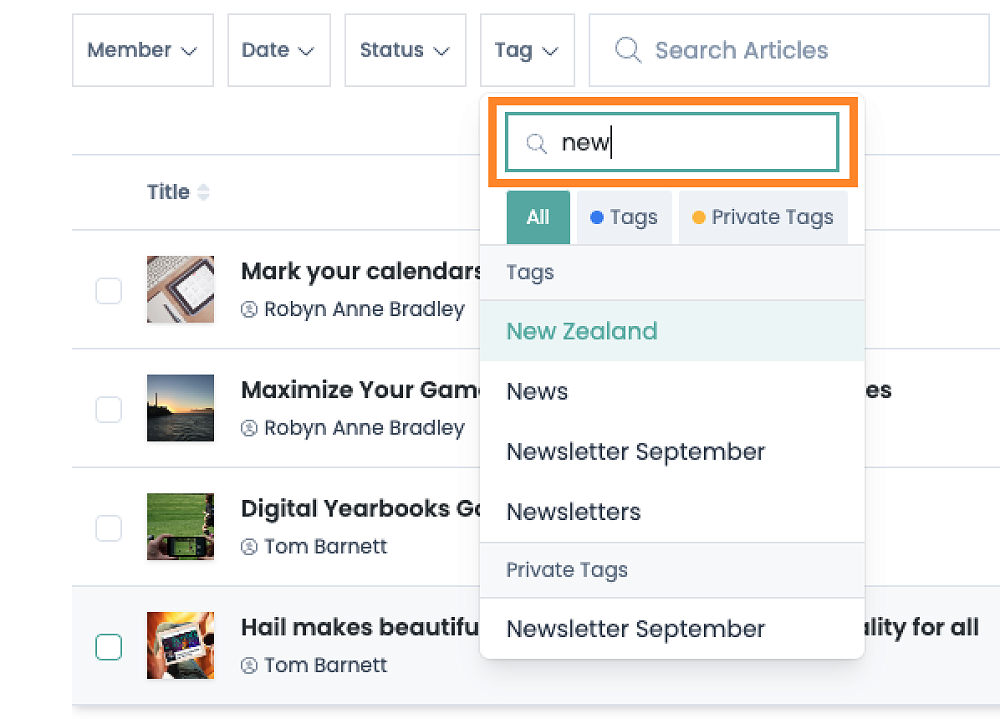
Task: Collapse the Tag filter dropdown
Action: click(x=526, y=50)
